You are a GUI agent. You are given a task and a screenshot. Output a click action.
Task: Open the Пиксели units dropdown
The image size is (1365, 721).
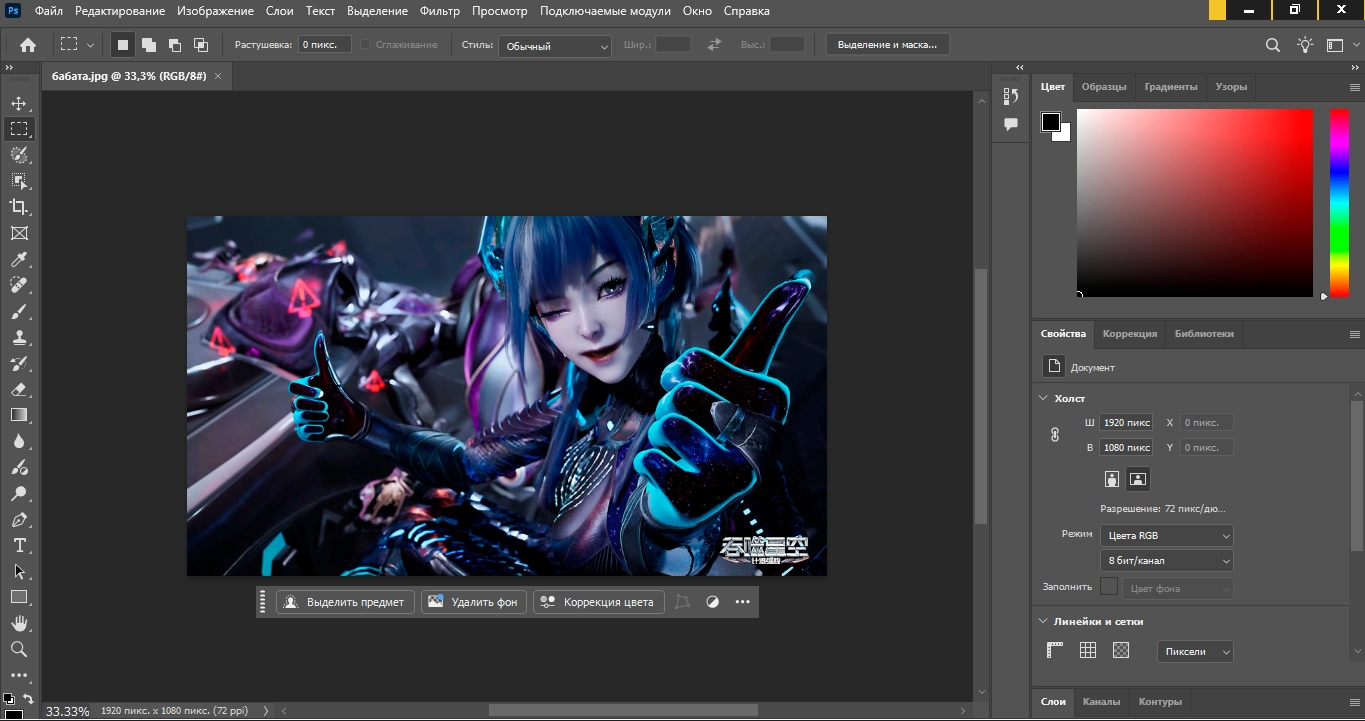pos(1194,651)
